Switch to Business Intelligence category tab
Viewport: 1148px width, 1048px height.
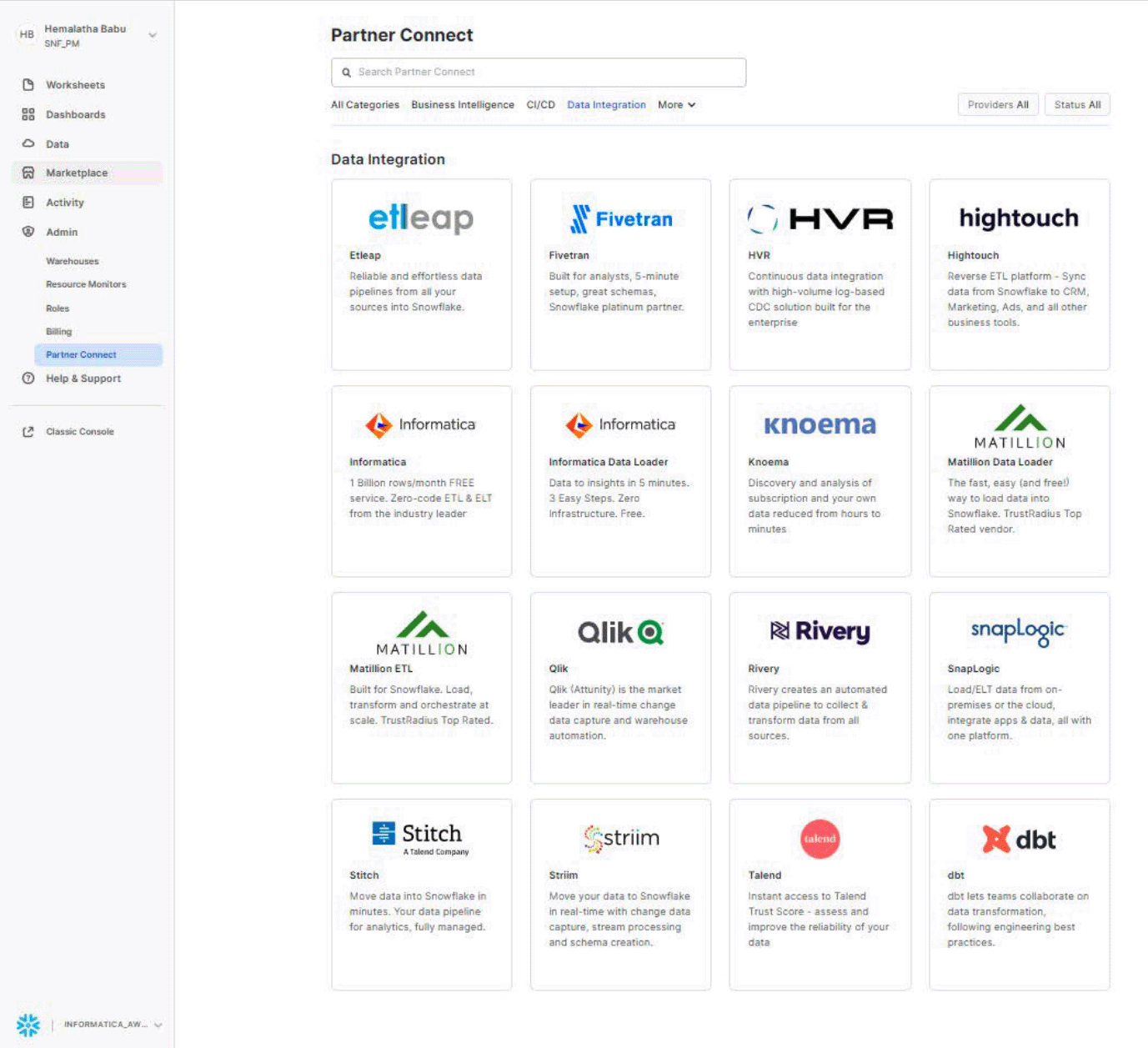[x=463, y=105]
